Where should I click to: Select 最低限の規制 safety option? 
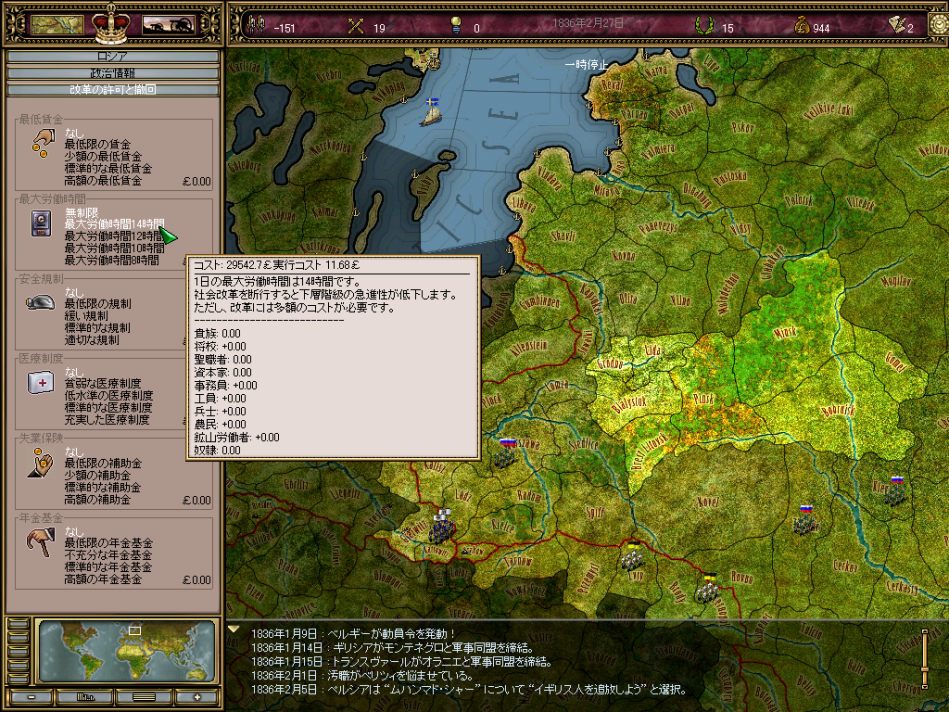click(x=97, y=304)
